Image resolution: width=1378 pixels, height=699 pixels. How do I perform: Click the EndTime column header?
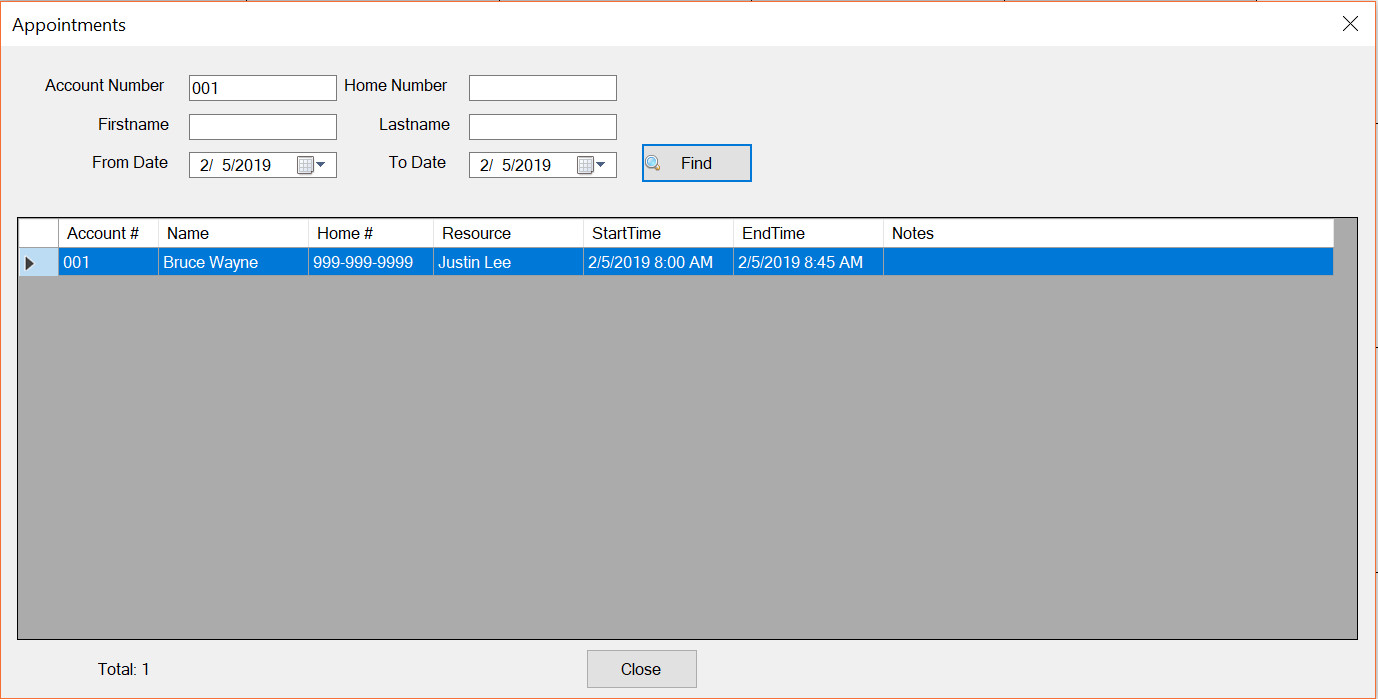(x=808, y=233)
